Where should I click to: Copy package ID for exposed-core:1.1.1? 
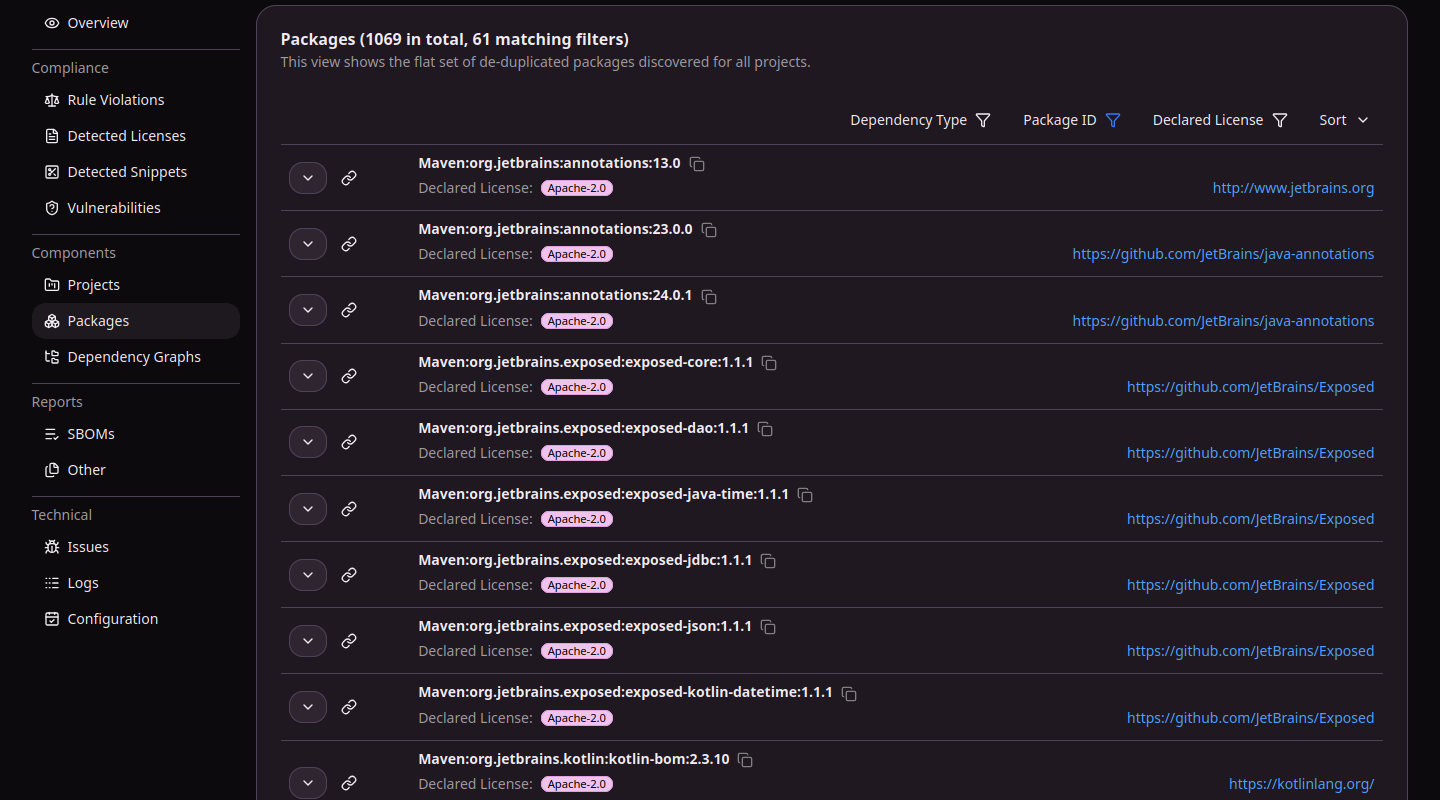[x=769, y=363]
